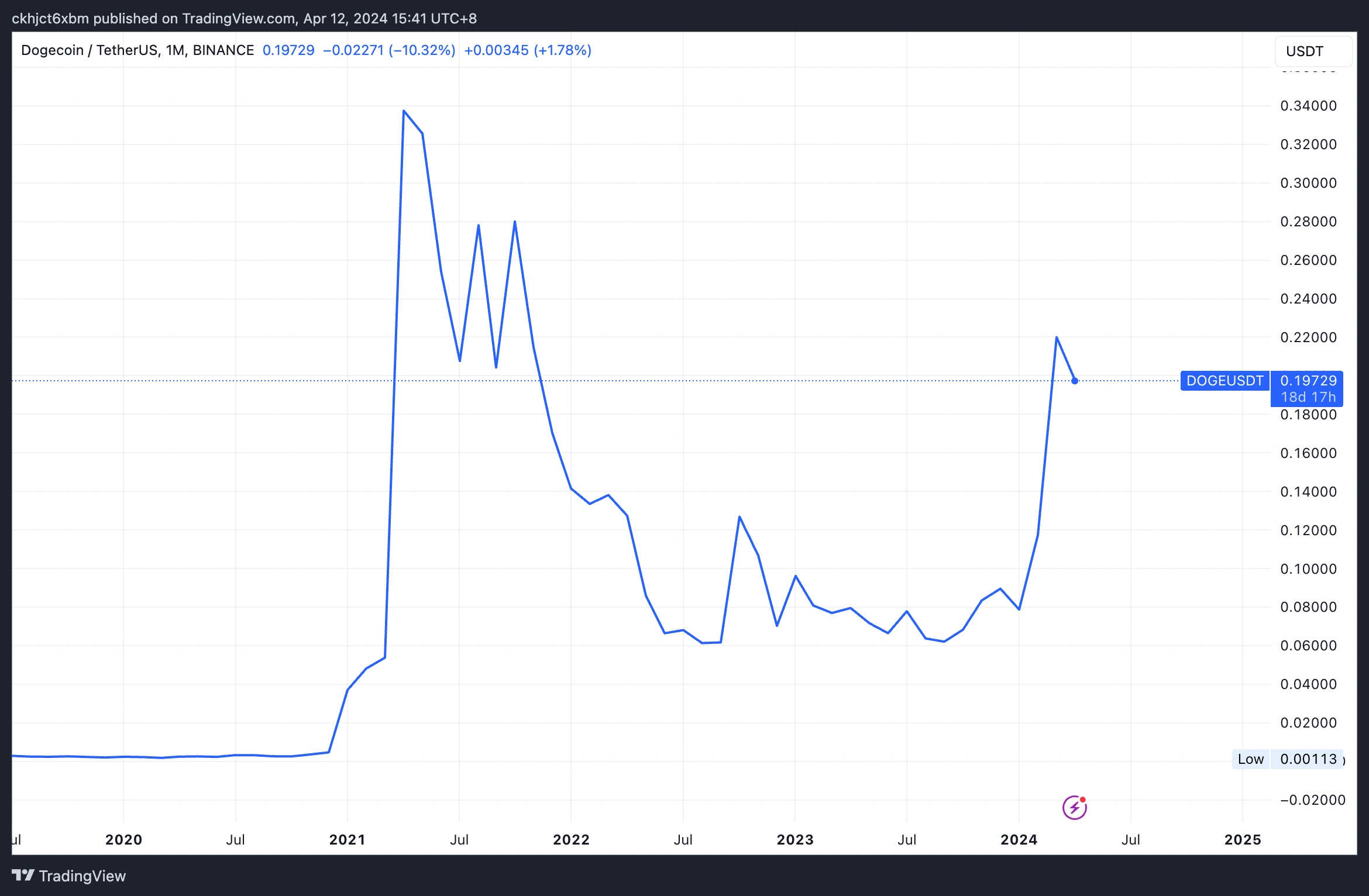Click the Low 0.00113 price label

[x=1287, y=759]
